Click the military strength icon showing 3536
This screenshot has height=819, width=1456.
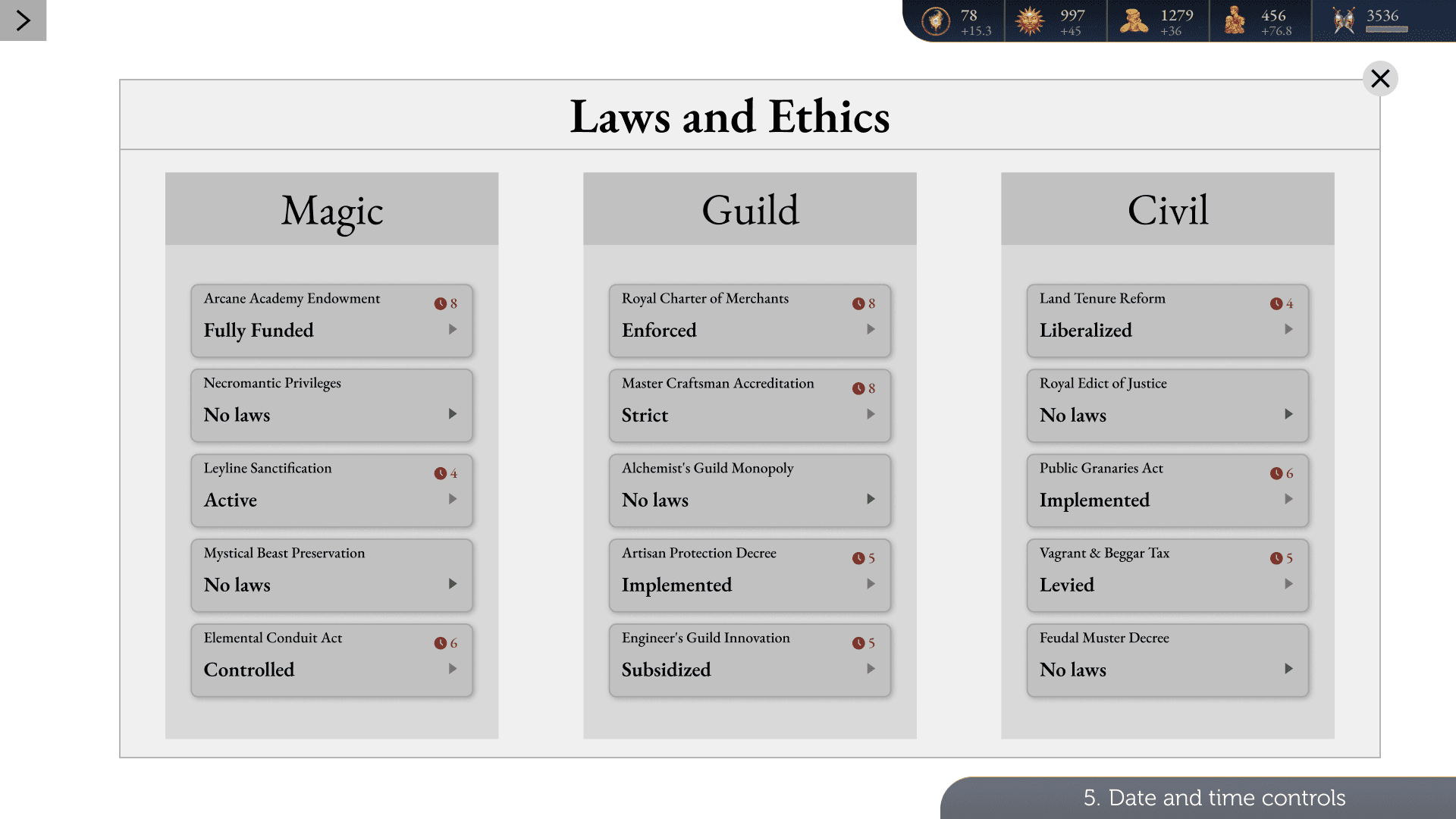1344,21
